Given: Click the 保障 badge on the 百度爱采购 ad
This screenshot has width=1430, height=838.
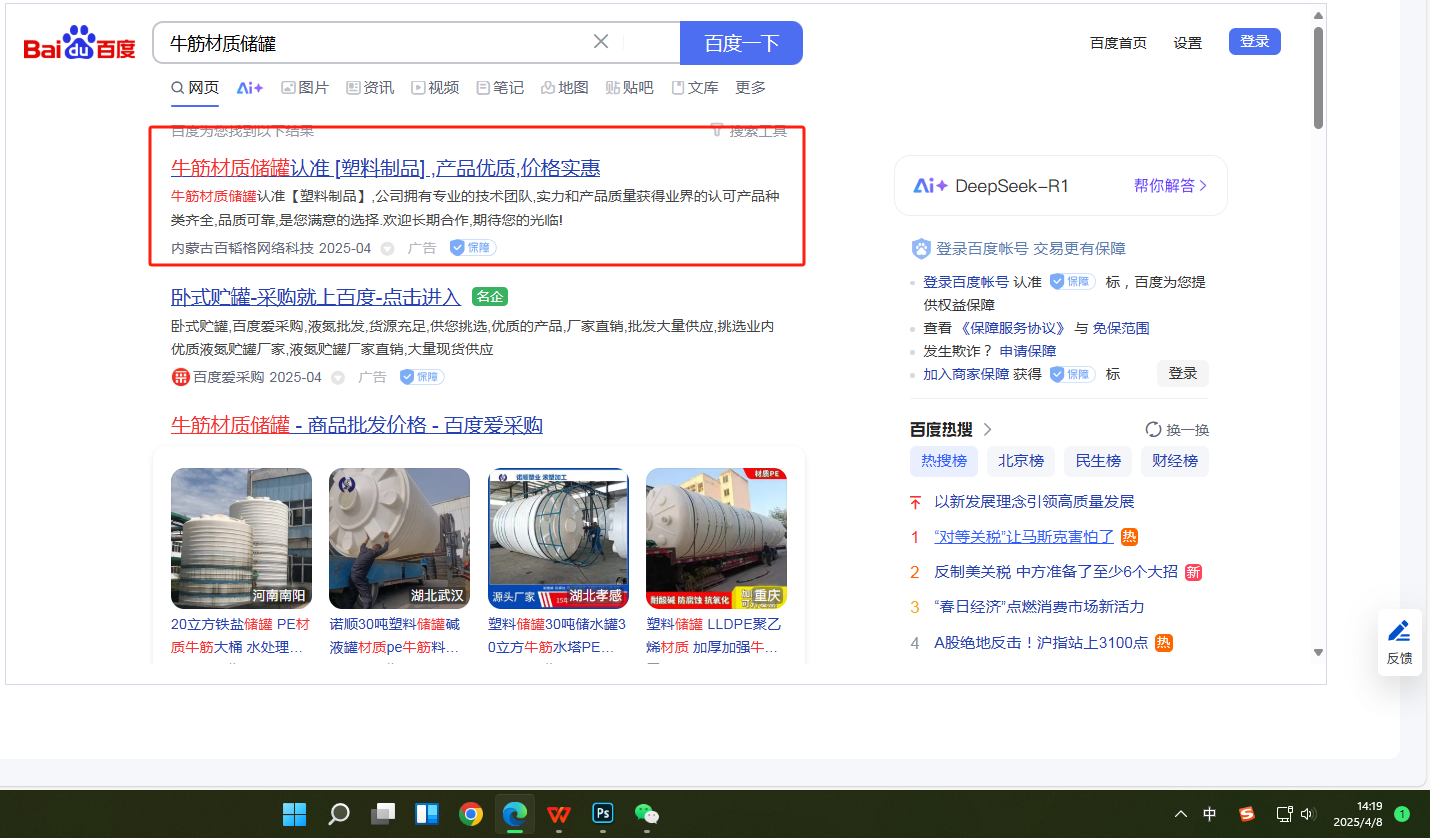Looking at the screenshot, I should click(x=422, y=377).
